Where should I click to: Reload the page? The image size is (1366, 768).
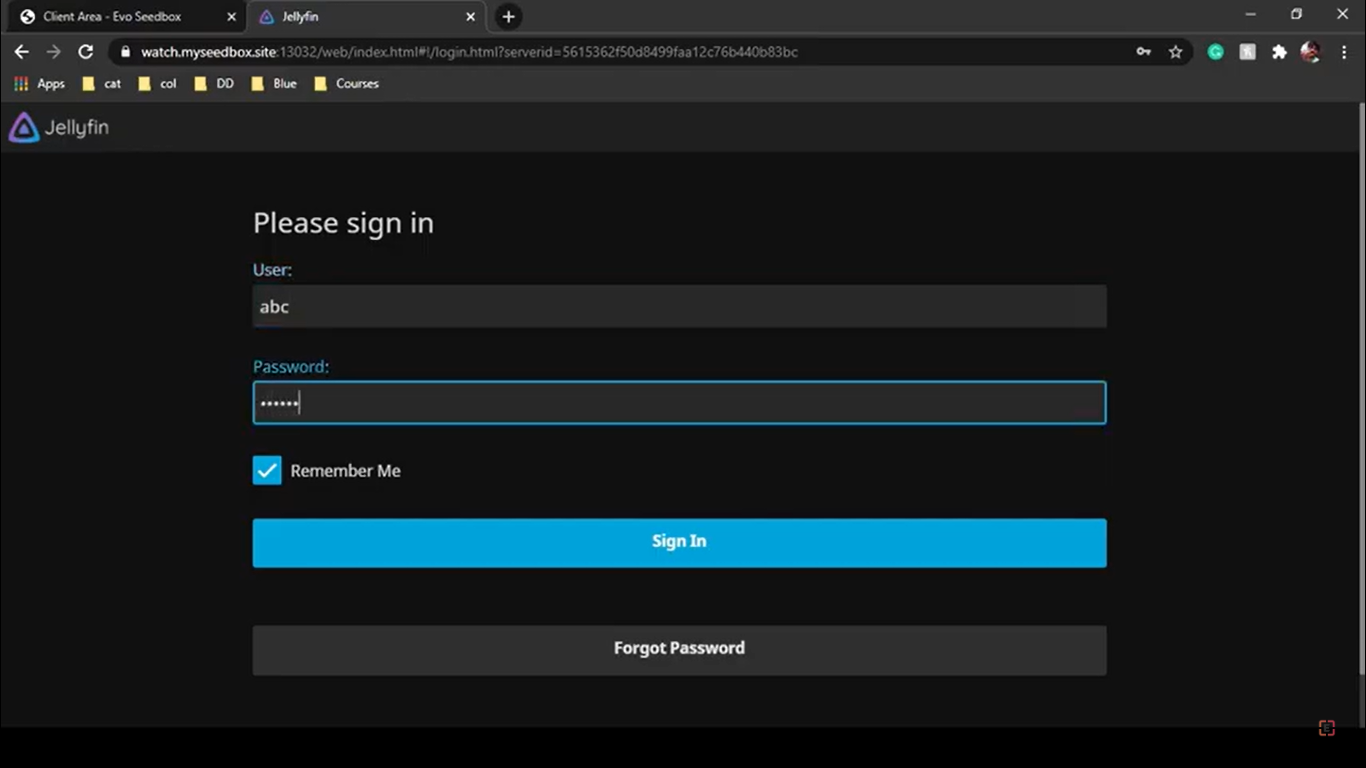[86, 51]
